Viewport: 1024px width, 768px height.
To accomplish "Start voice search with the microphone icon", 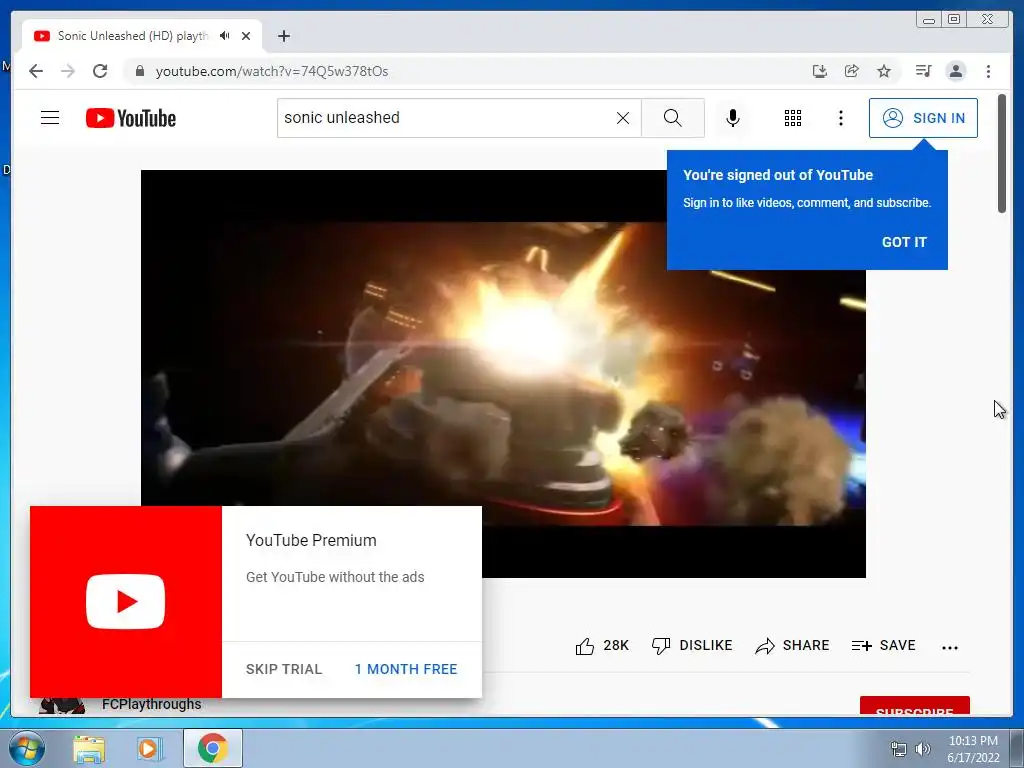I will click(733, 118).
